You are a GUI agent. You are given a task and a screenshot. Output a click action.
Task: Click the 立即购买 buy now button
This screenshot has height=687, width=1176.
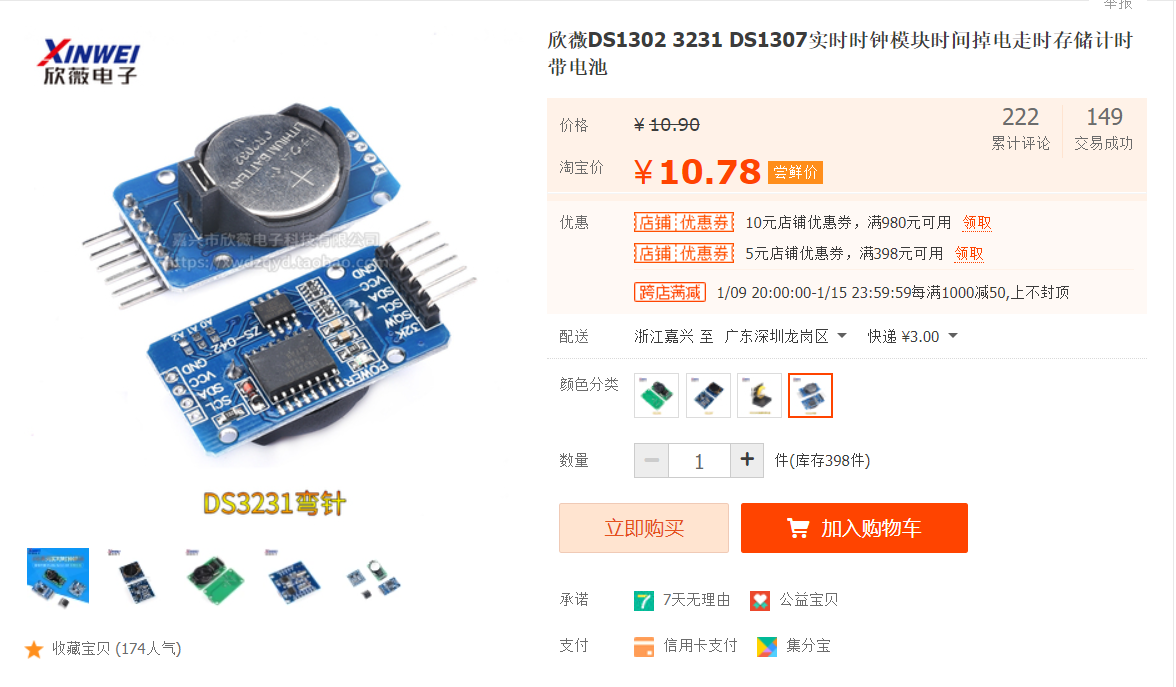[x=644, y=528]
